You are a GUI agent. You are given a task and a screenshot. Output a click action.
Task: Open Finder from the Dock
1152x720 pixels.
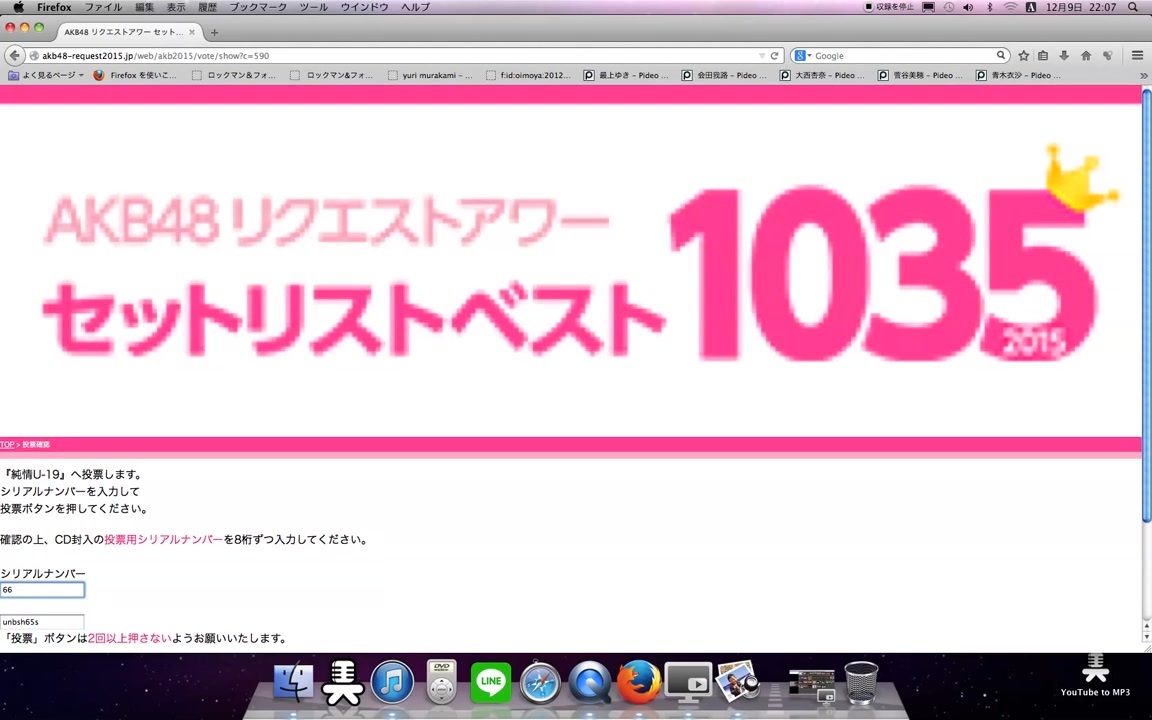point(294,682)
